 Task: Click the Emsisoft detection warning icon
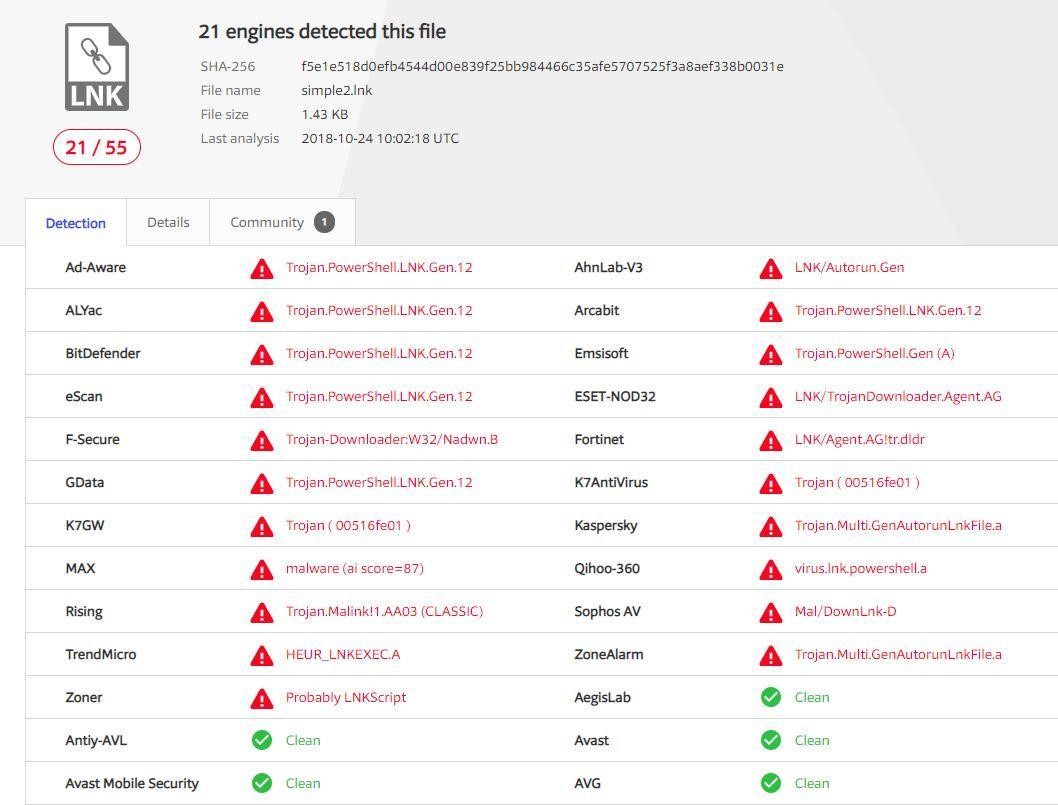tap(771, 354)
